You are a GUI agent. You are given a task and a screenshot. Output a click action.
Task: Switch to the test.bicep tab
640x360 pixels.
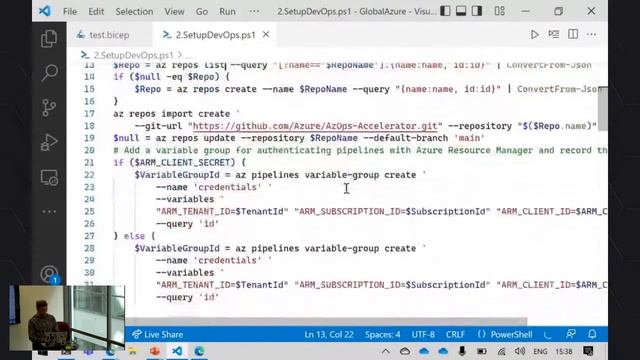tap(109, 35)
